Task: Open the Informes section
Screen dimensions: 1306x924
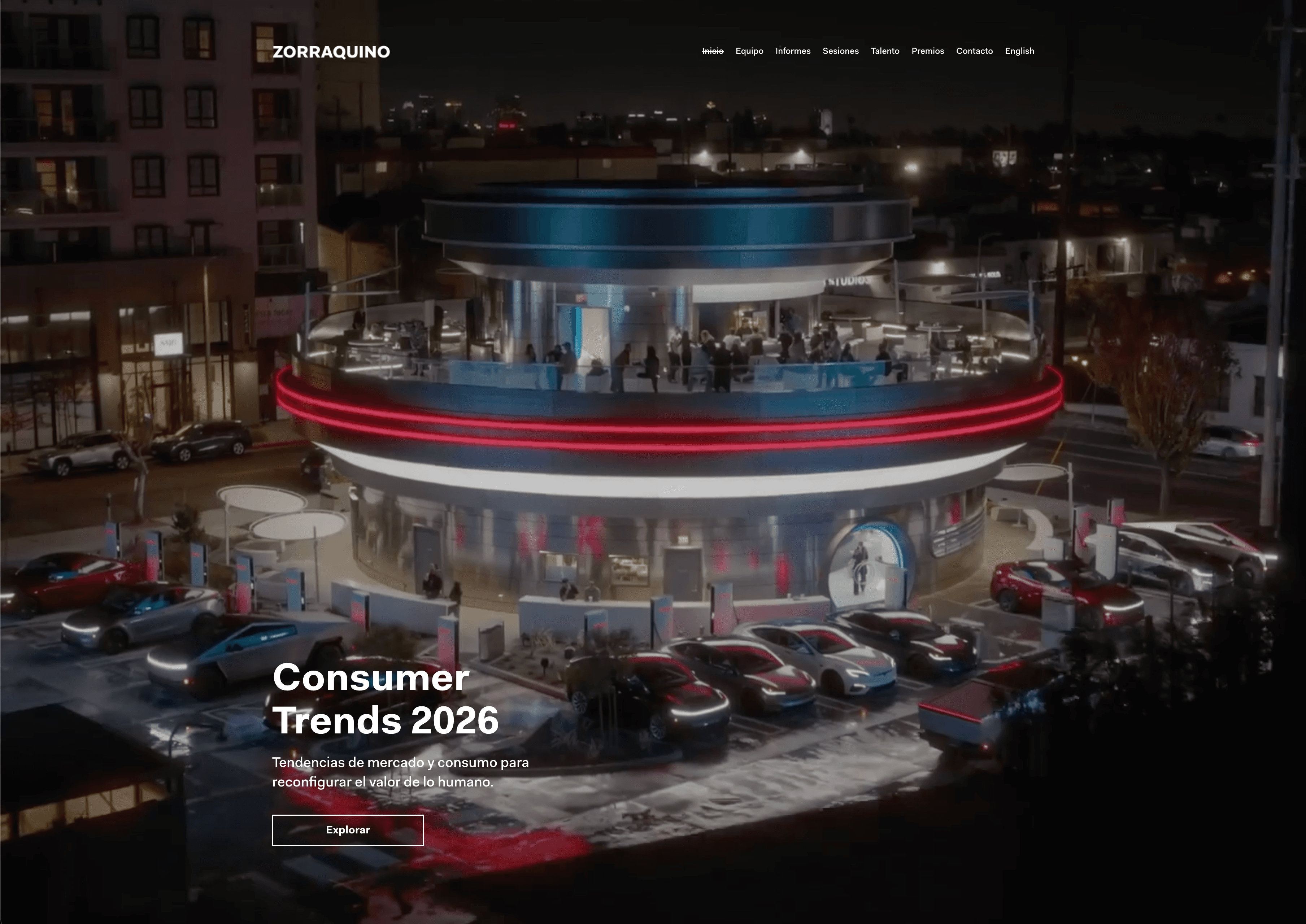Action: pyautogui.click(x=793, y=51)
